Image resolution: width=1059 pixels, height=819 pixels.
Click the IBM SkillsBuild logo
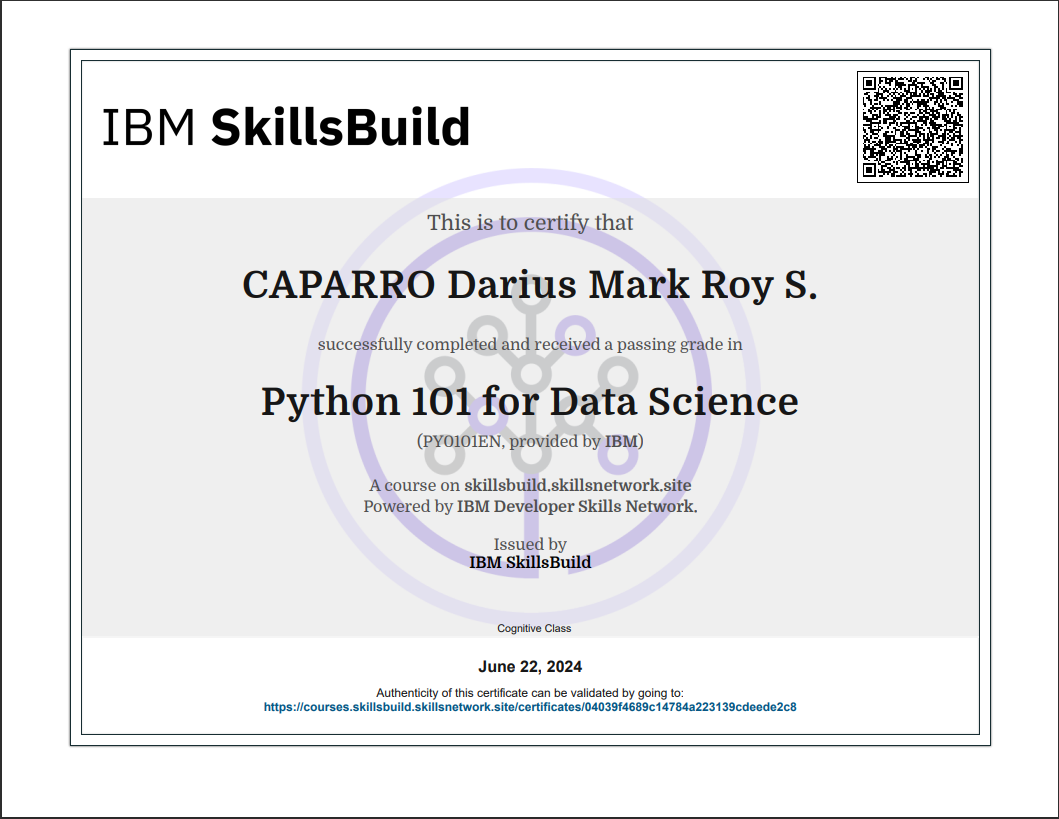(286, 126)
